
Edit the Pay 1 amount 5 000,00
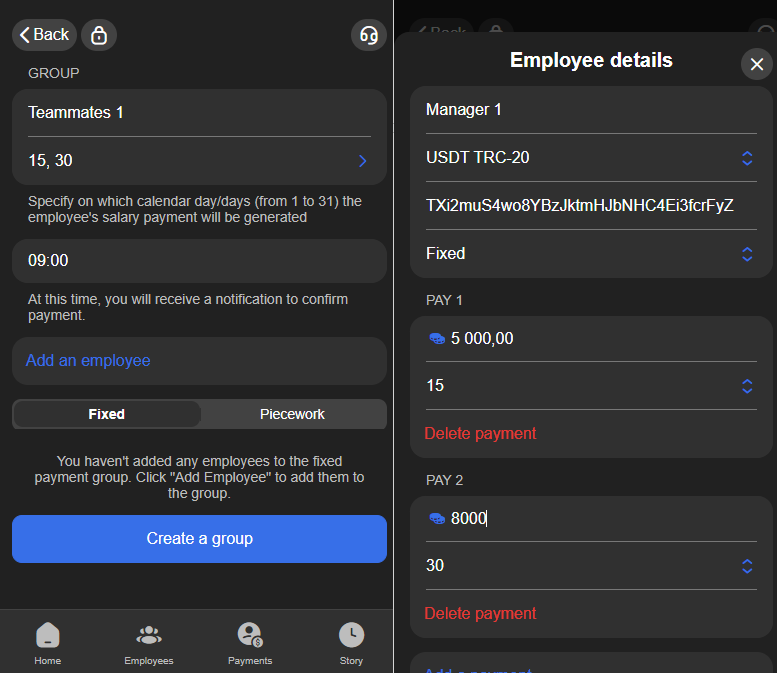591,338
